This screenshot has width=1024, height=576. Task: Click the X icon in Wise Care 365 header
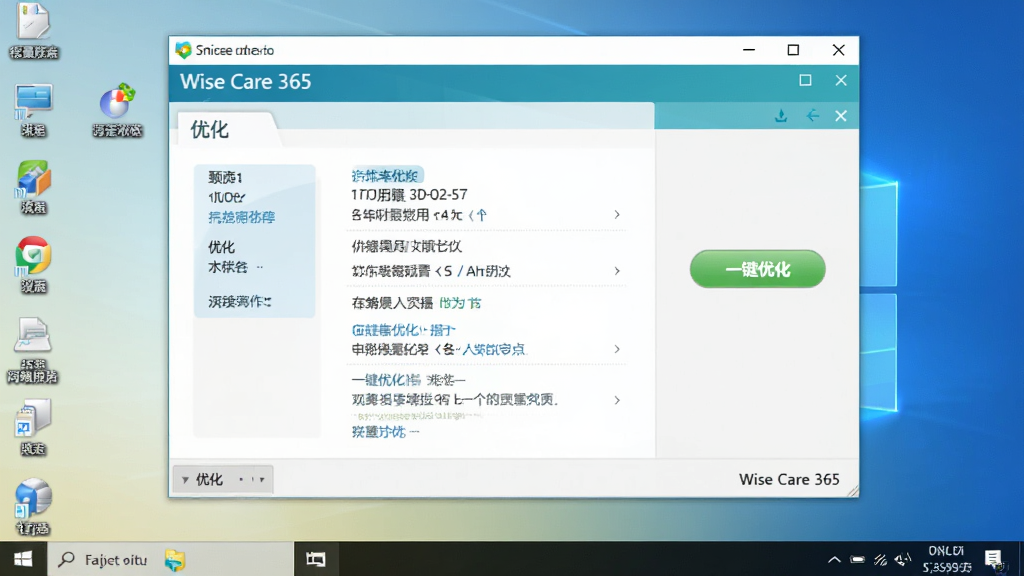pos(841,80)
